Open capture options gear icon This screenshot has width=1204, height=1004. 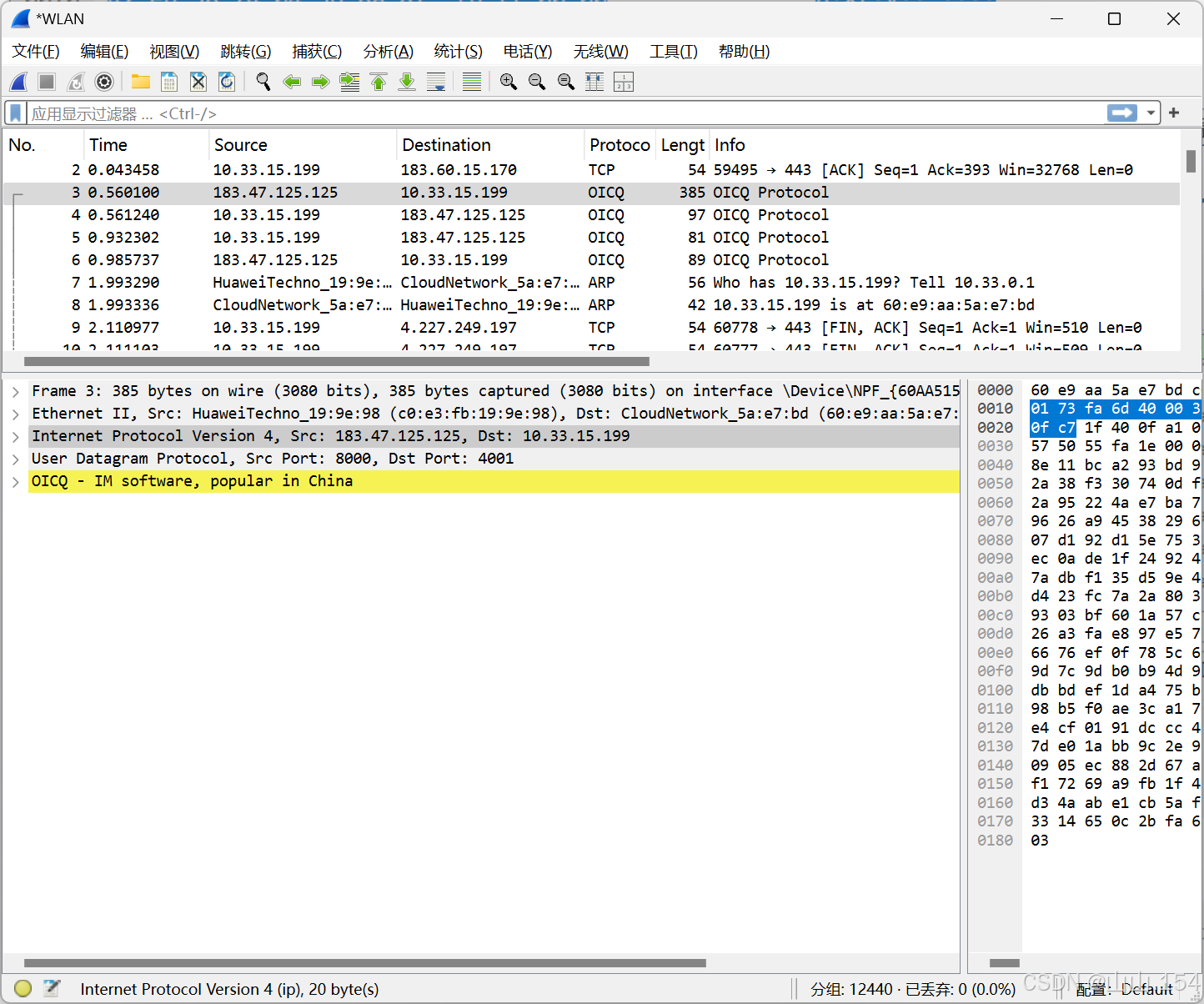coord(104,82)
